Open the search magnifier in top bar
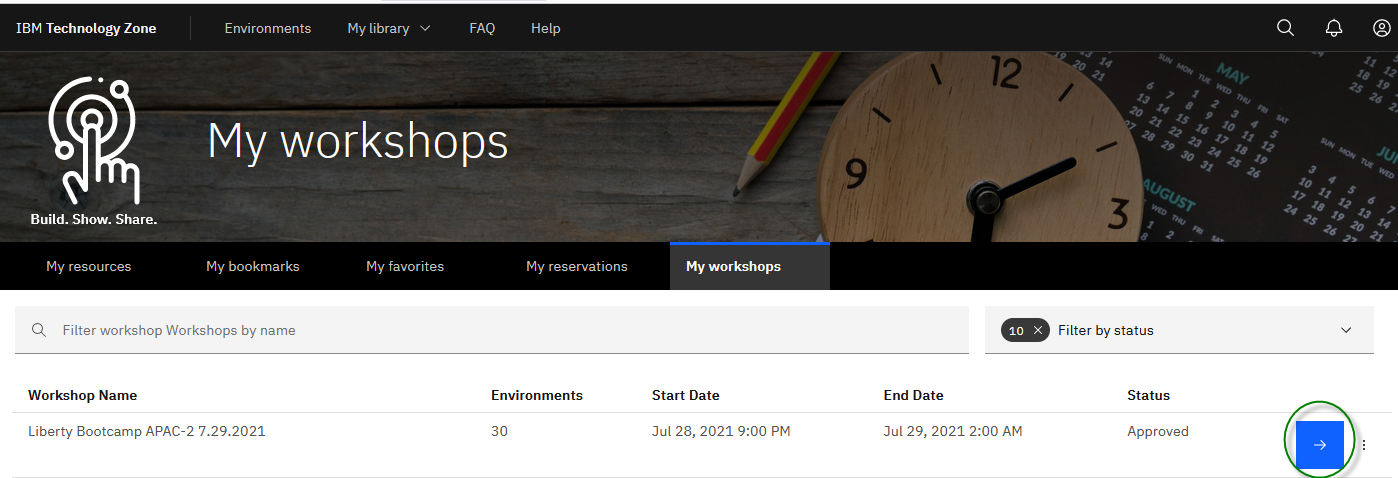This screenshot has width=1398, height=478. (x=1285, y=28)
